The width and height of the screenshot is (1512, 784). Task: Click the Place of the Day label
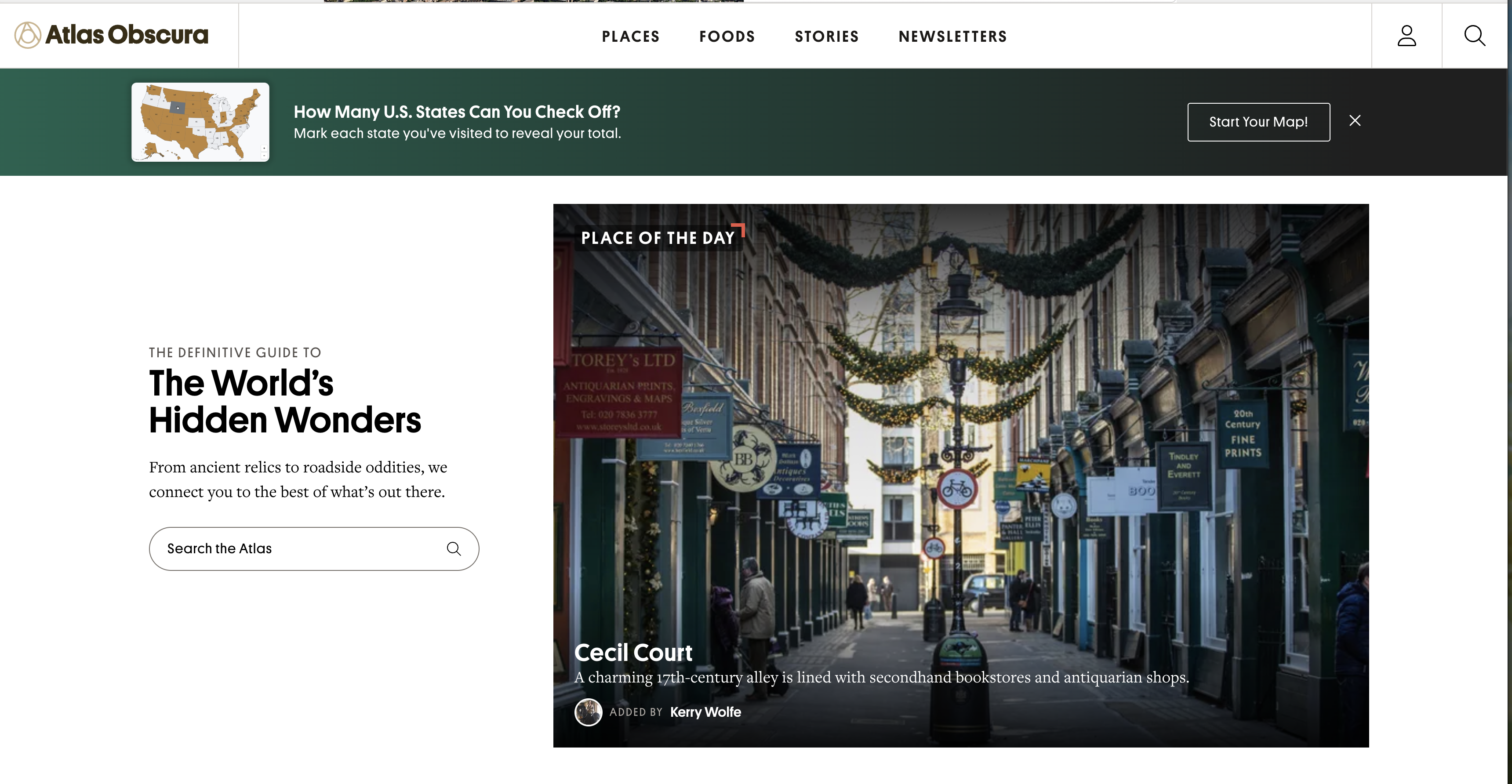point(658,238)
